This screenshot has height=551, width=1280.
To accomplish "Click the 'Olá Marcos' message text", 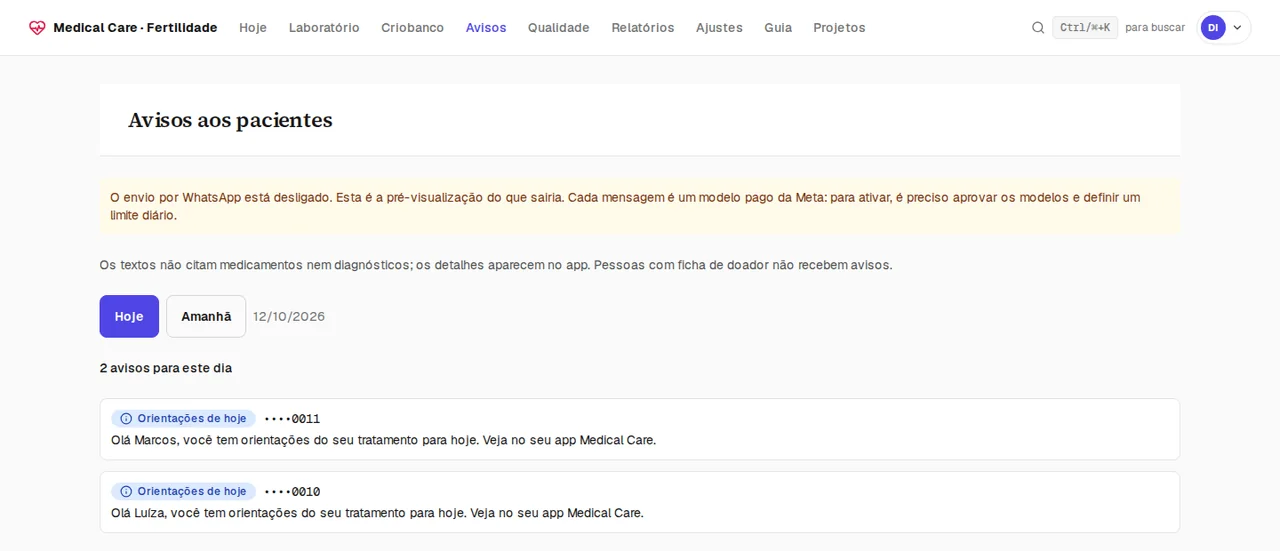I will (x=383, y=440).
